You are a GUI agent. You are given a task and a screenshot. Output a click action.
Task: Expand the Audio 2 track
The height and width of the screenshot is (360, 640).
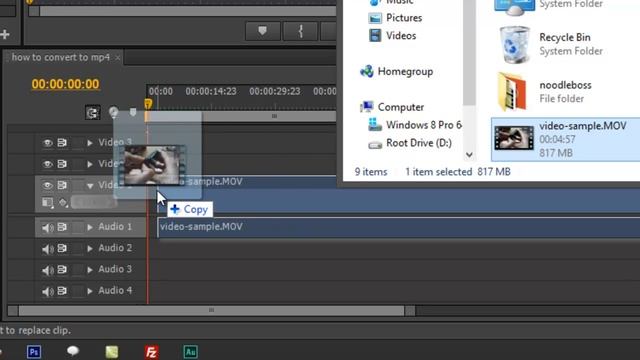click(x=90, y=249)
